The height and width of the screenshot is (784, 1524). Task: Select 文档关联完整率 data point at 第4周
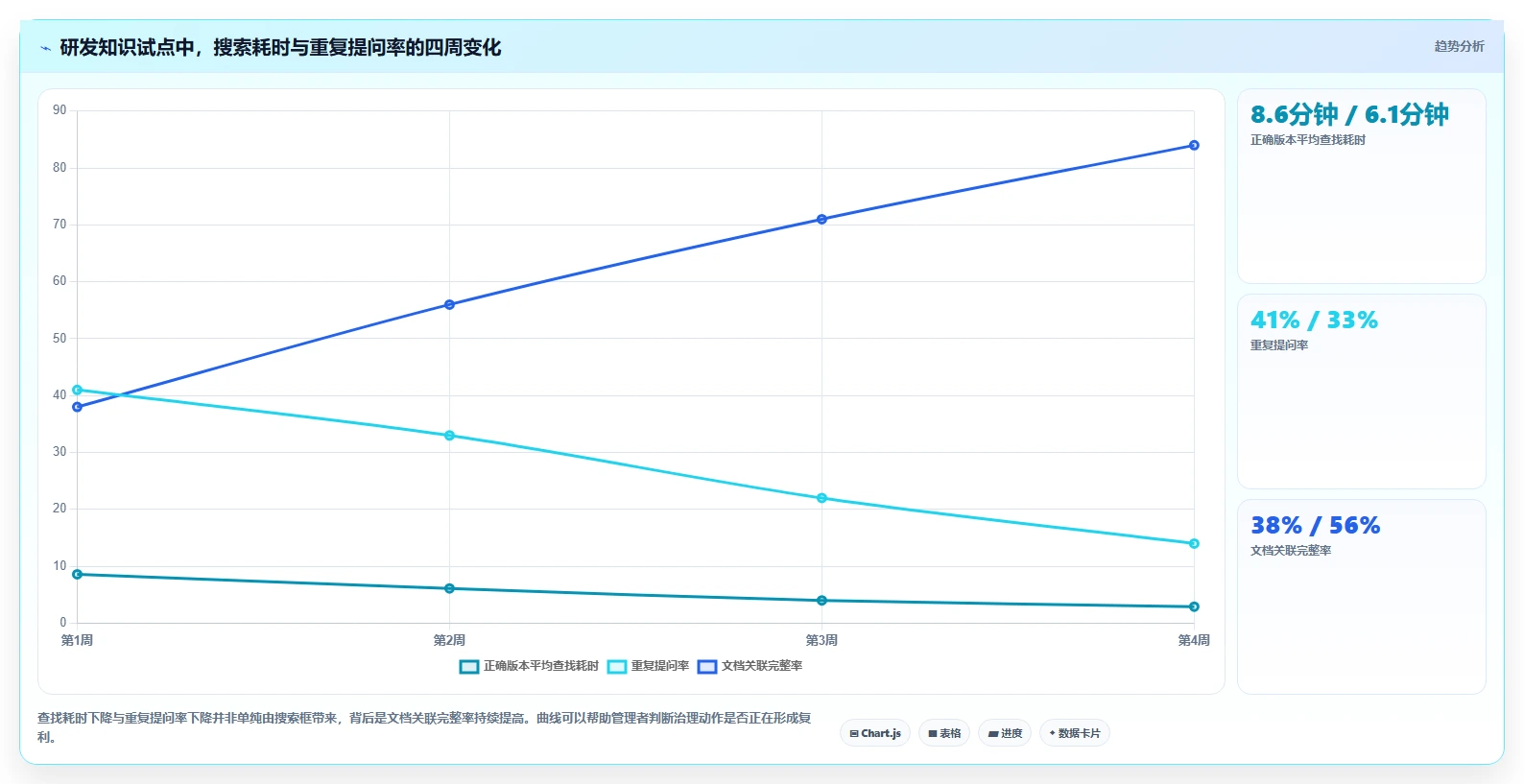[x=1194, y=146]
